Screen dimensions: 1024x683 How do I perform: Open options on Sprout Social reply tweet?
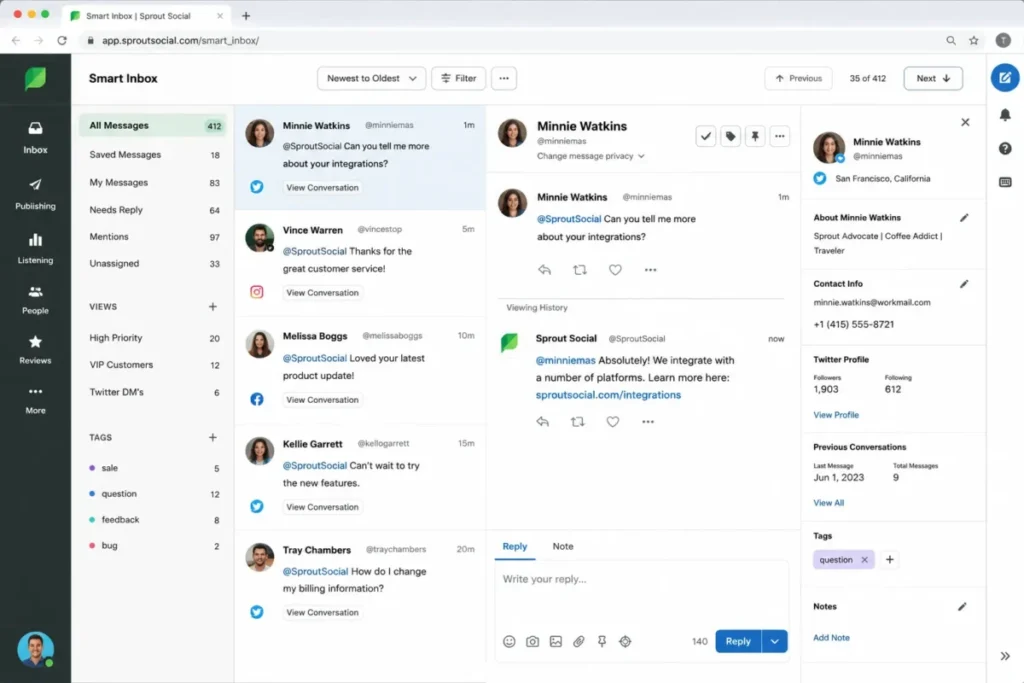tap(648, 422)
